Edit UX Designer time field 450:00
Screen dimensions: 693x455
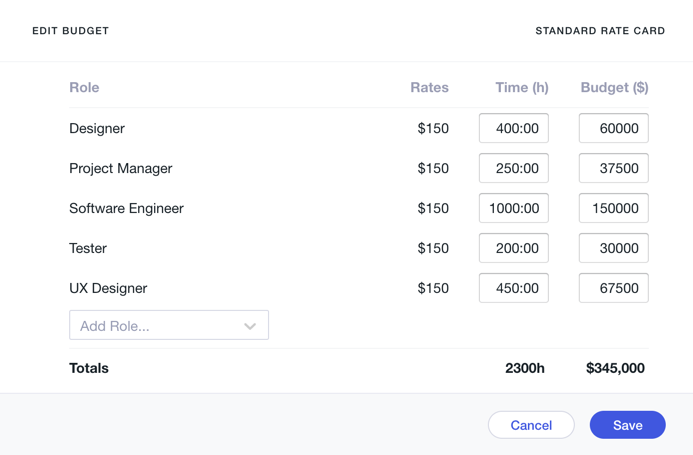tap(514, 288)
